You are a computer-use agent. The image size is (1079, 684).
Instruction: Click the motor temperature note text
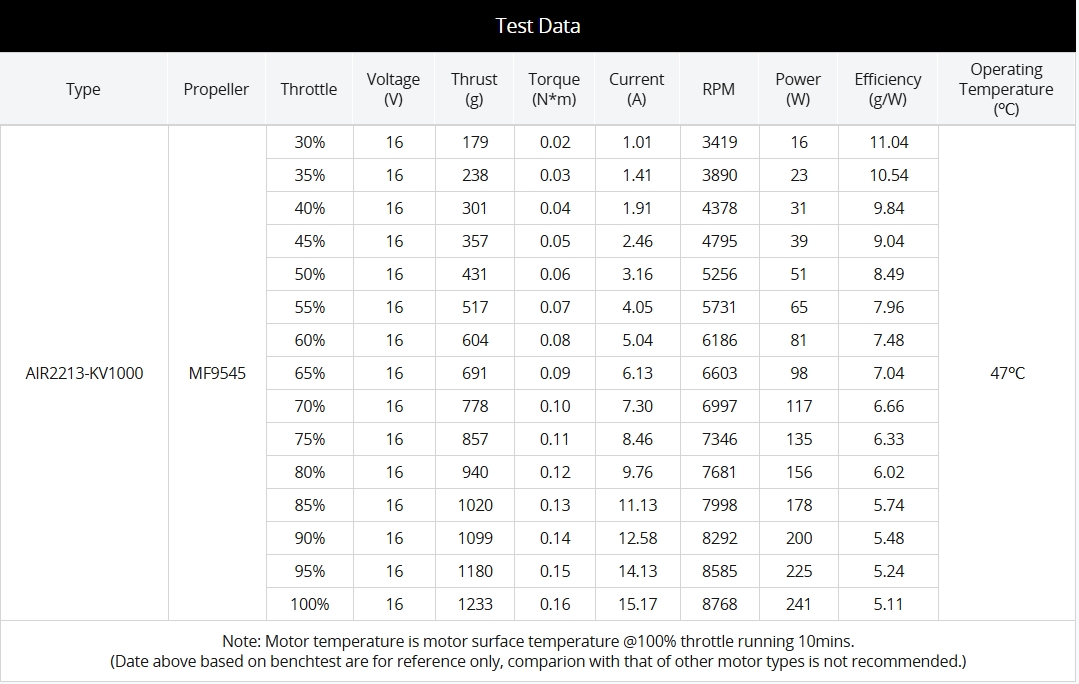coord(538,641)
